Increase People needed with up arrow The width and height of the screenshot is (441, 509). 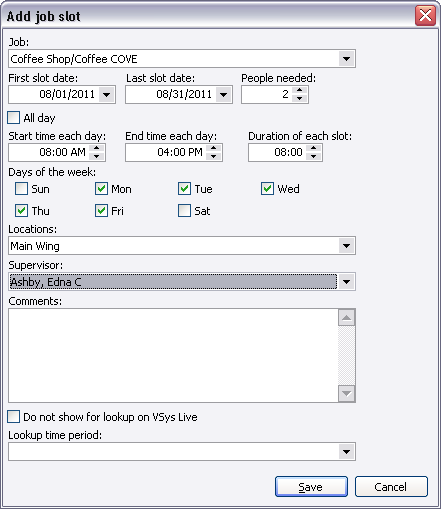click(300, 90)
